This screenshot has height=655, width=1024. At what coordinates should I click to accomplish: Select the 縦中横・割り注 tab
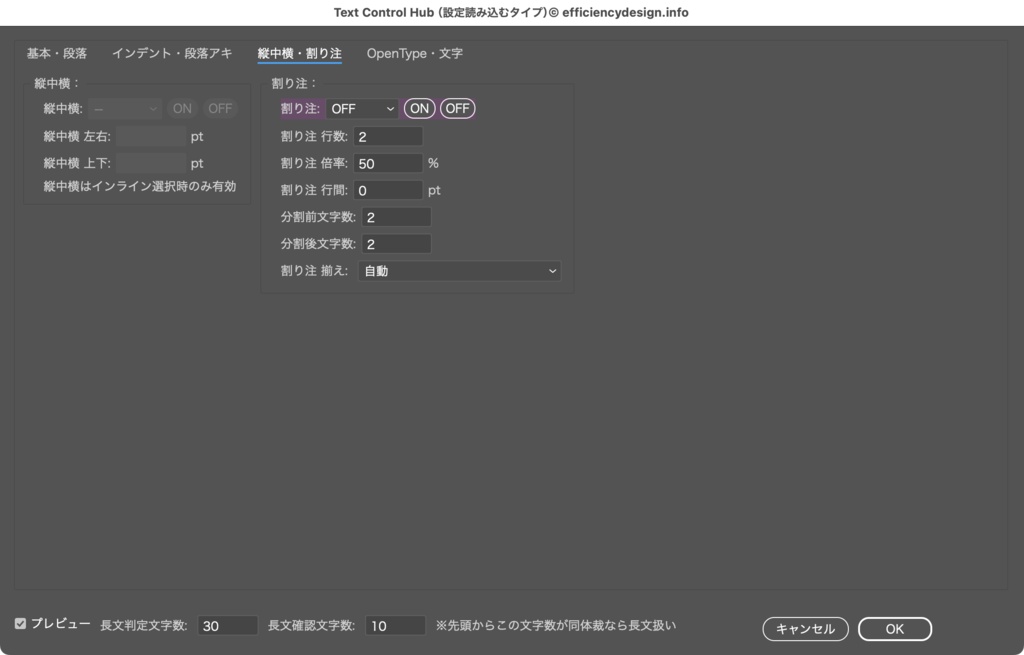[299, 54]
